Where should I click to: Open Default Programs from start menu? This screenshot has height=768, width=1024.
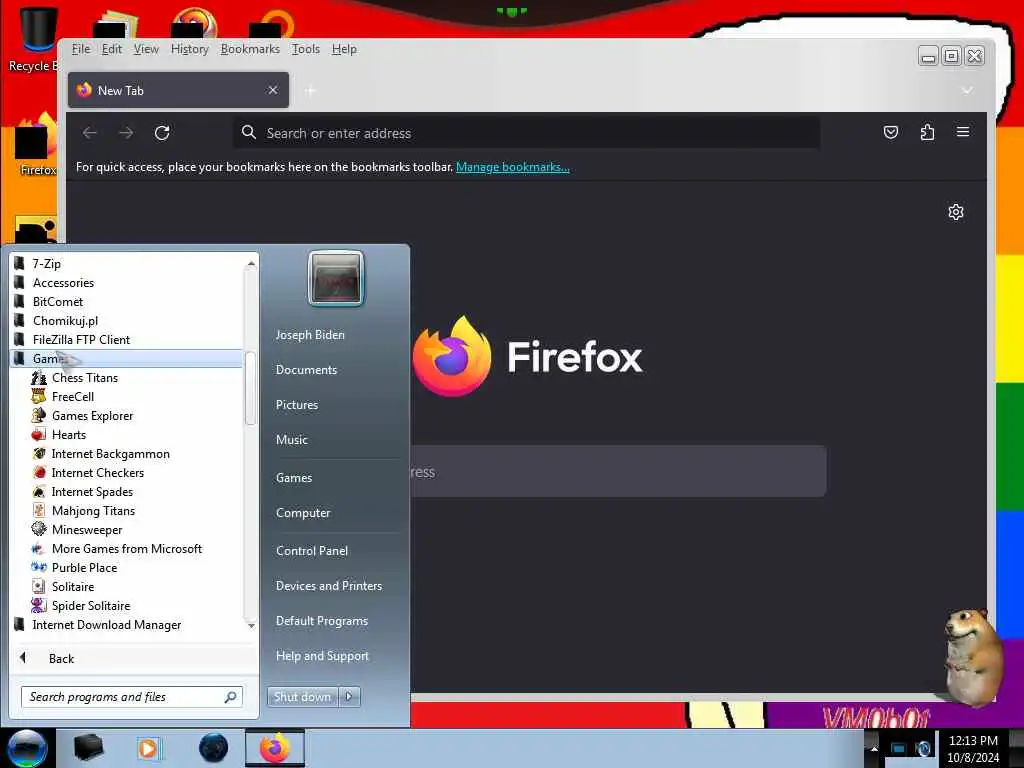pos(321,620)
